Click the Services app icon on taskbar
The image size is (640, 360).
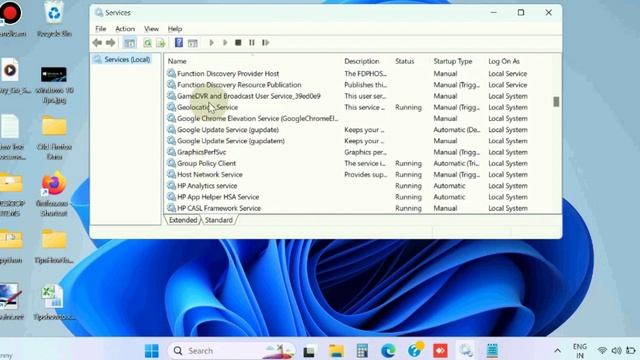click(466, 351)
